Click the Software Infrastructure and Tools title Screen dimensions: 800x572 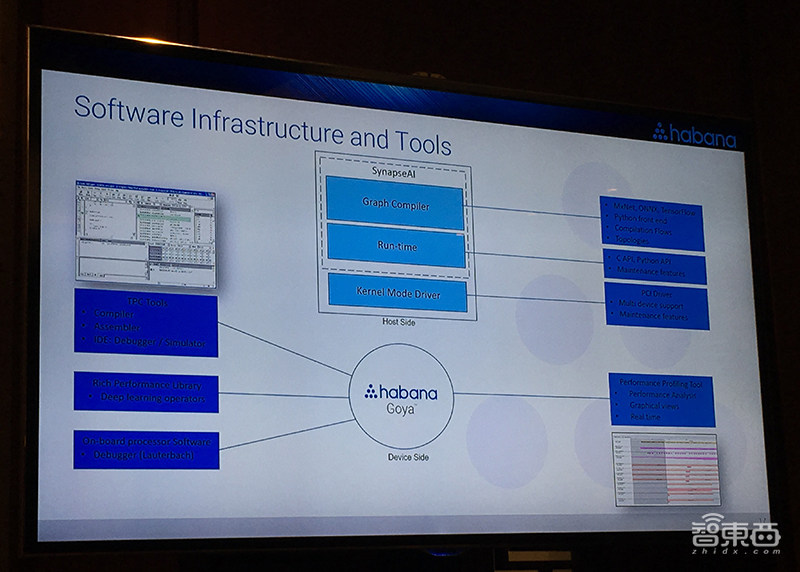[262, 125]
